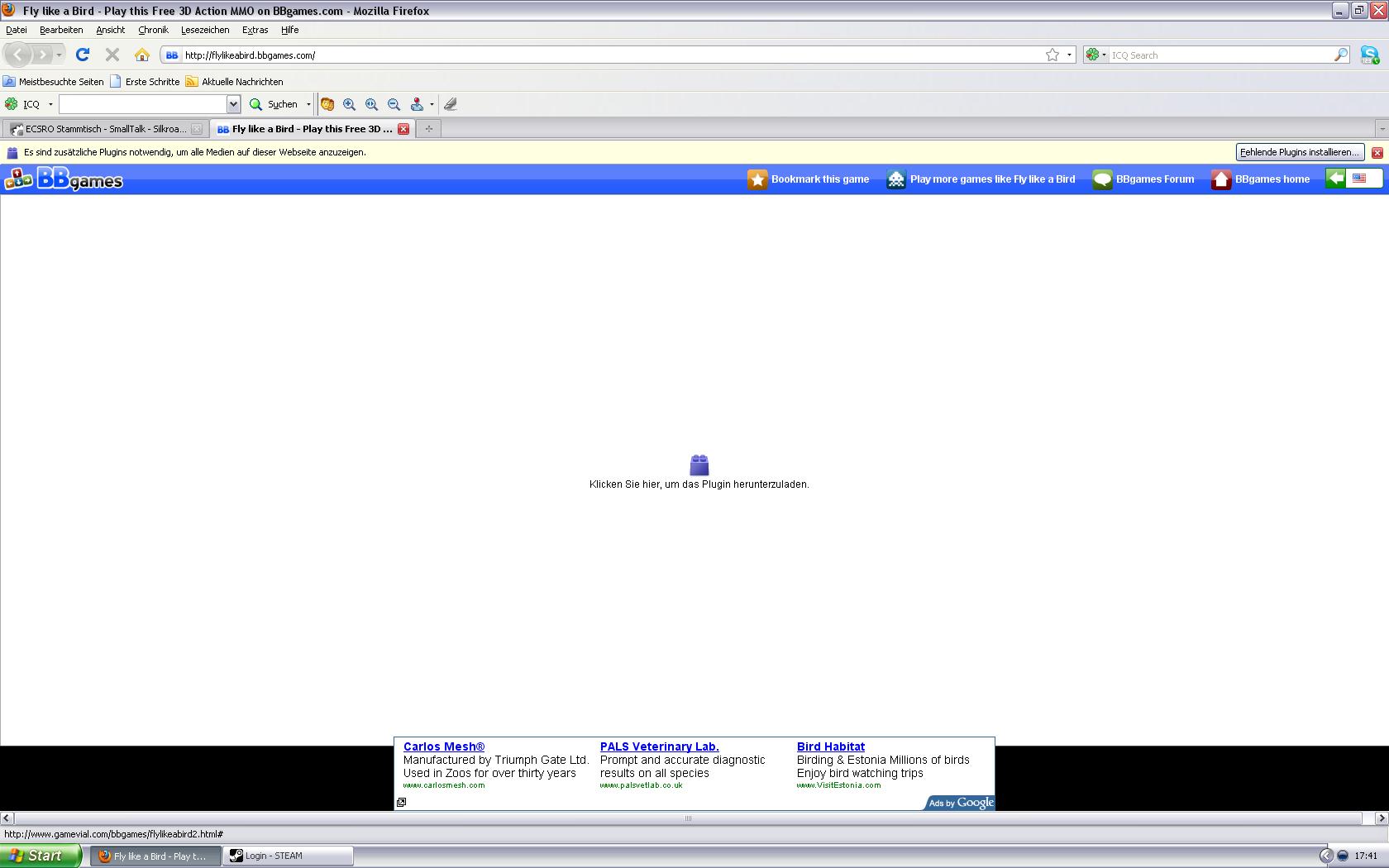
Task: Open the Lesezeichen menu
Action: click(x=204, y=30)
